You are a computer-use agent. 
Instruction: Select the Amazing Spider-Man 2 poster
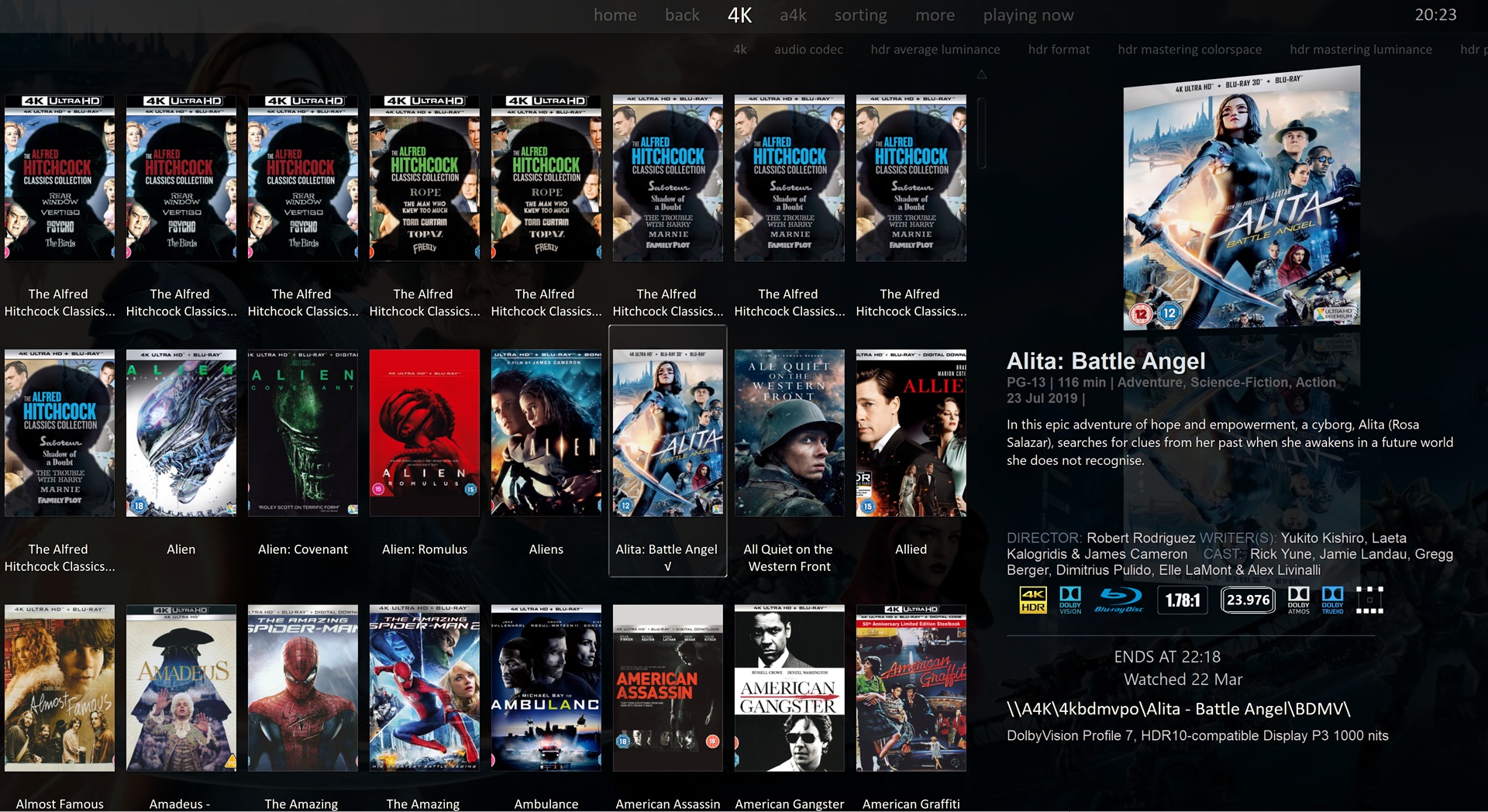click(x=425, y=688)
